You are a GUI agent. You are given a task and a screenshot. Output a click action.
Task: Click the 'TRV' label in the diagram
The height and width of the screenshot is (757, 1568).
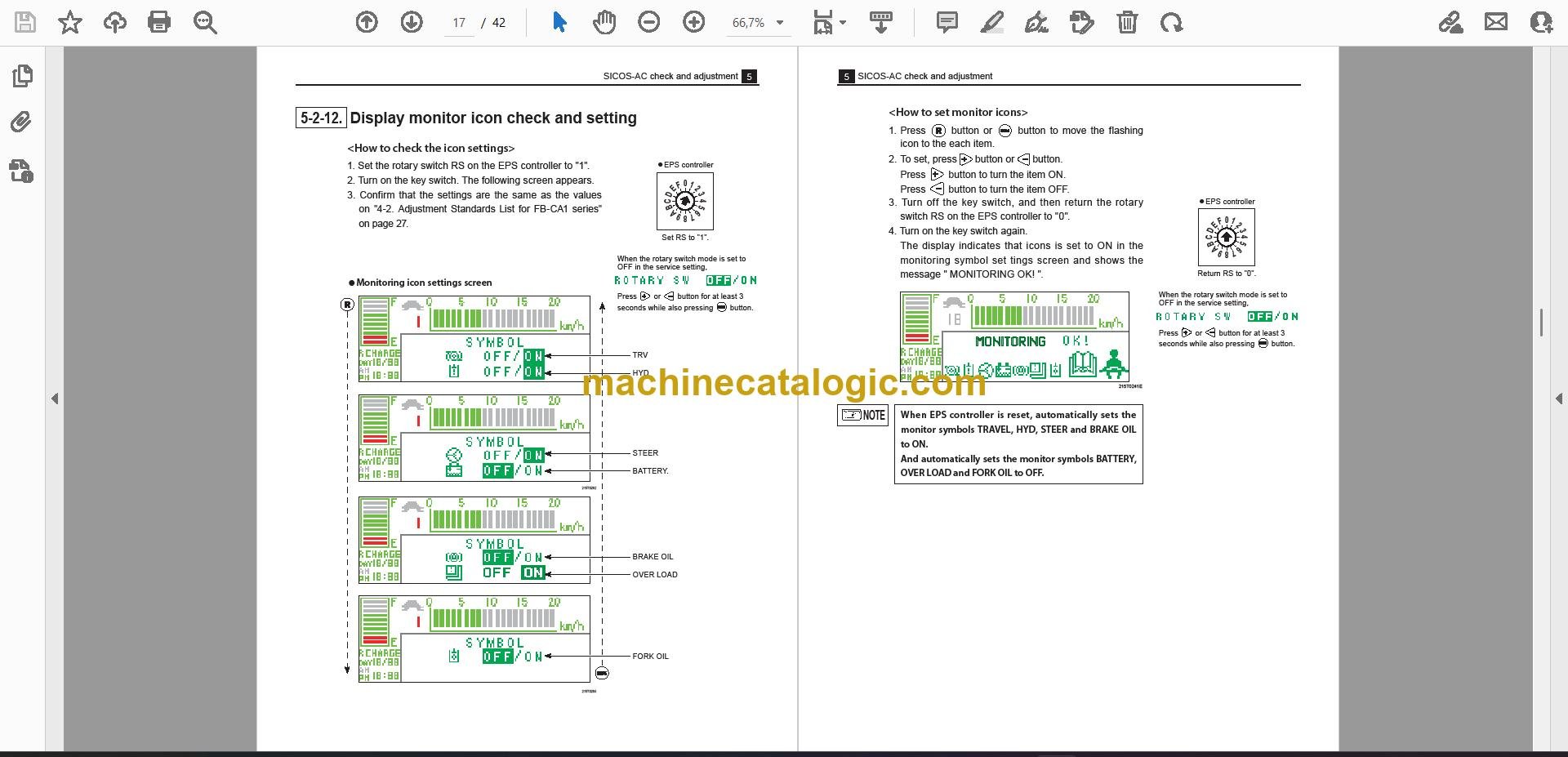pos(639,355)
